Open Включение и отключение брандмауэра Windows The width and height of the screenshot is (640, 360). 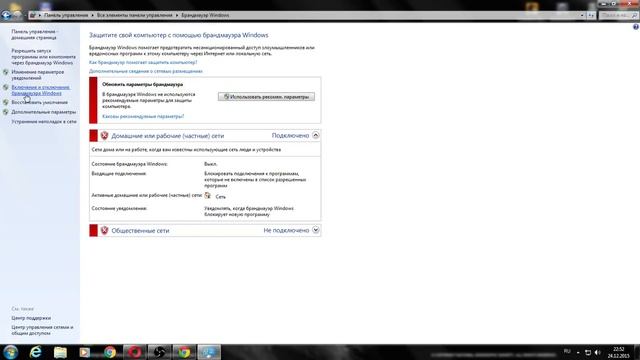pyautogui.click(x=40, y=90)
